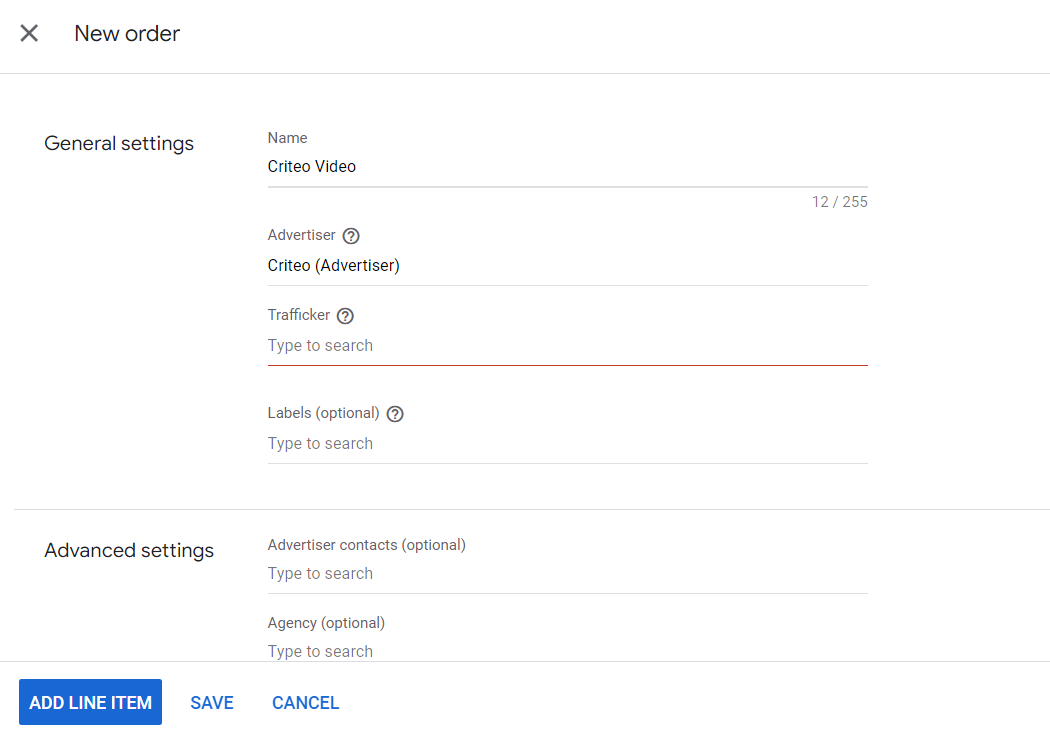
Task: Click the Name field containing Criteo Video
Action: pos(567,167)
